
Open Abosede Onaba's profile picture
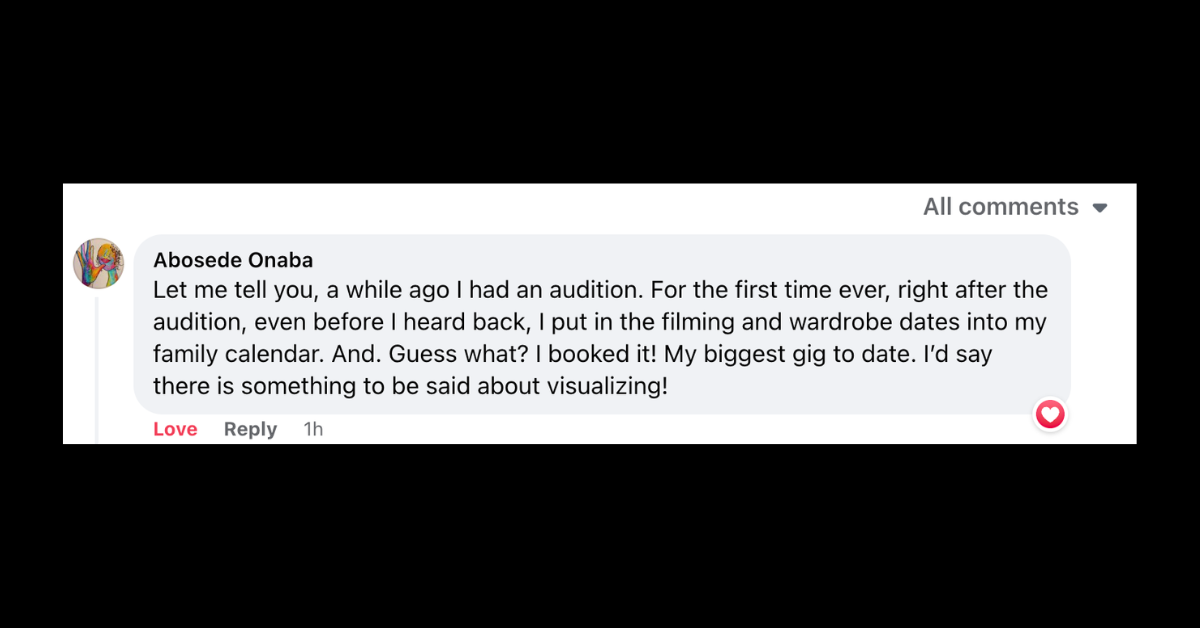click(99, 263)
